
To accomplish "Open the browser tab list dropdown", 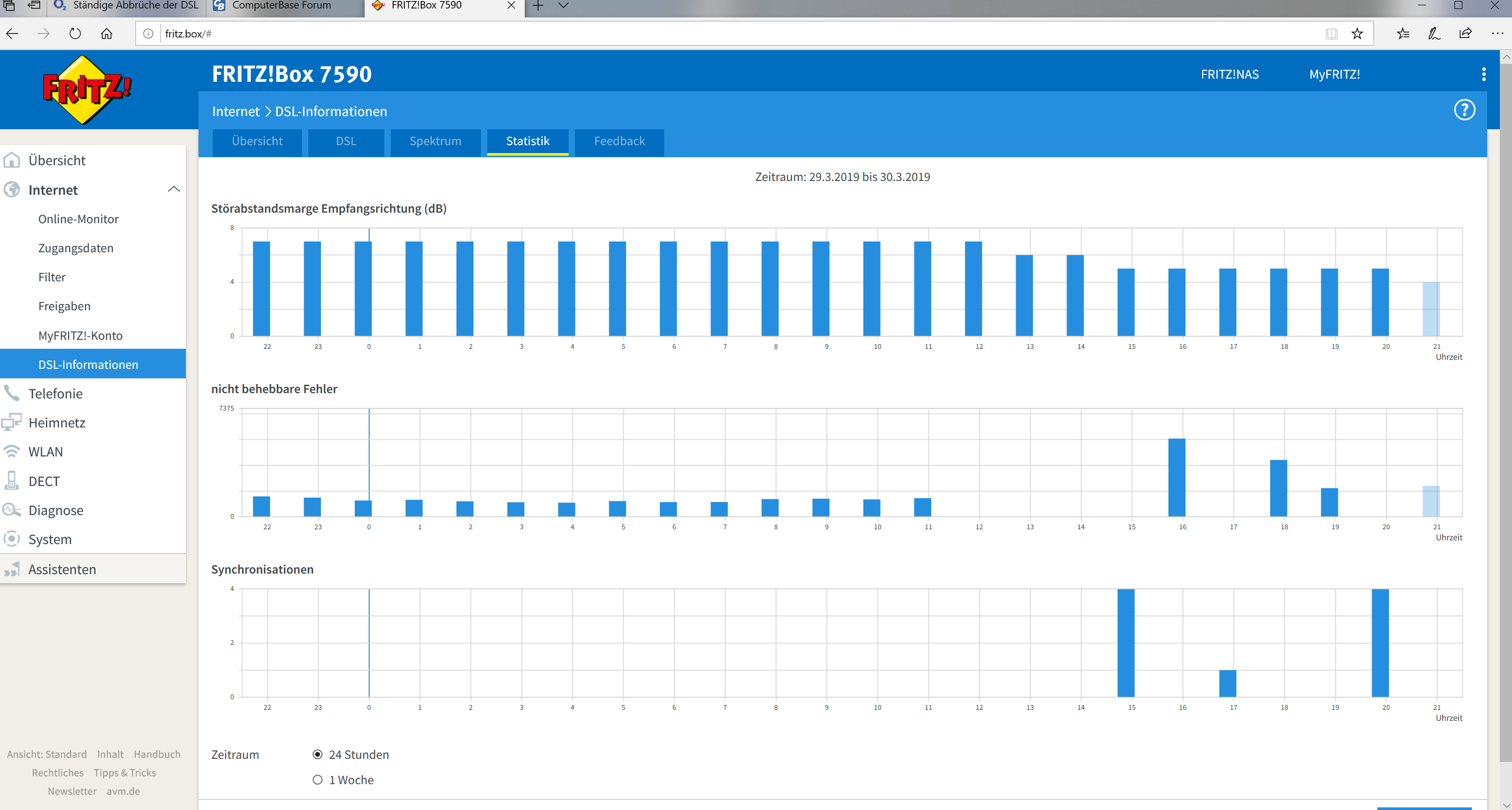I will pos(563,6).
